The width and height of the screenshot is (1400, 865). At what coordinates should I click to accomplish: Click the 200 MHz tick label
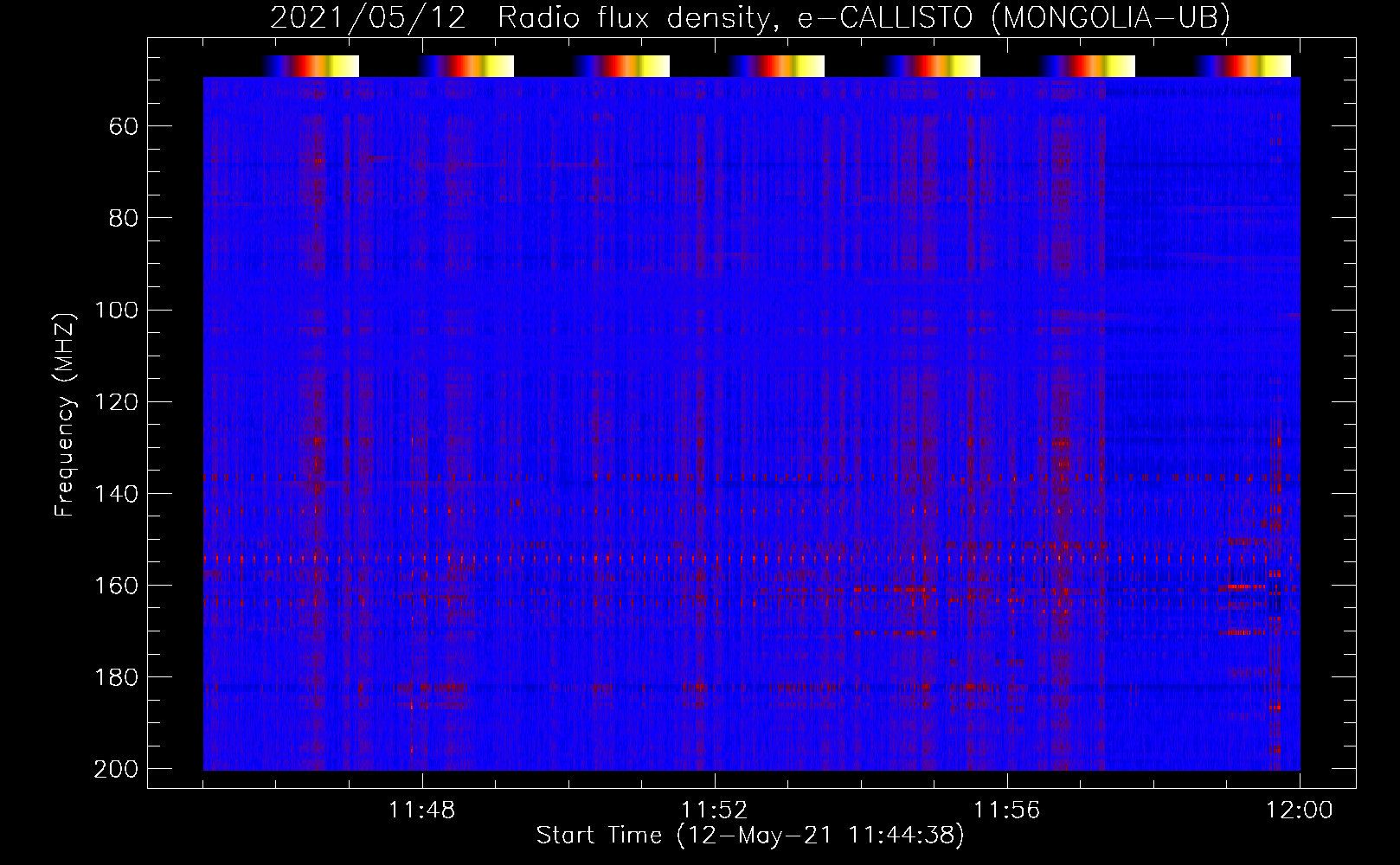click(x=116, y=769)
